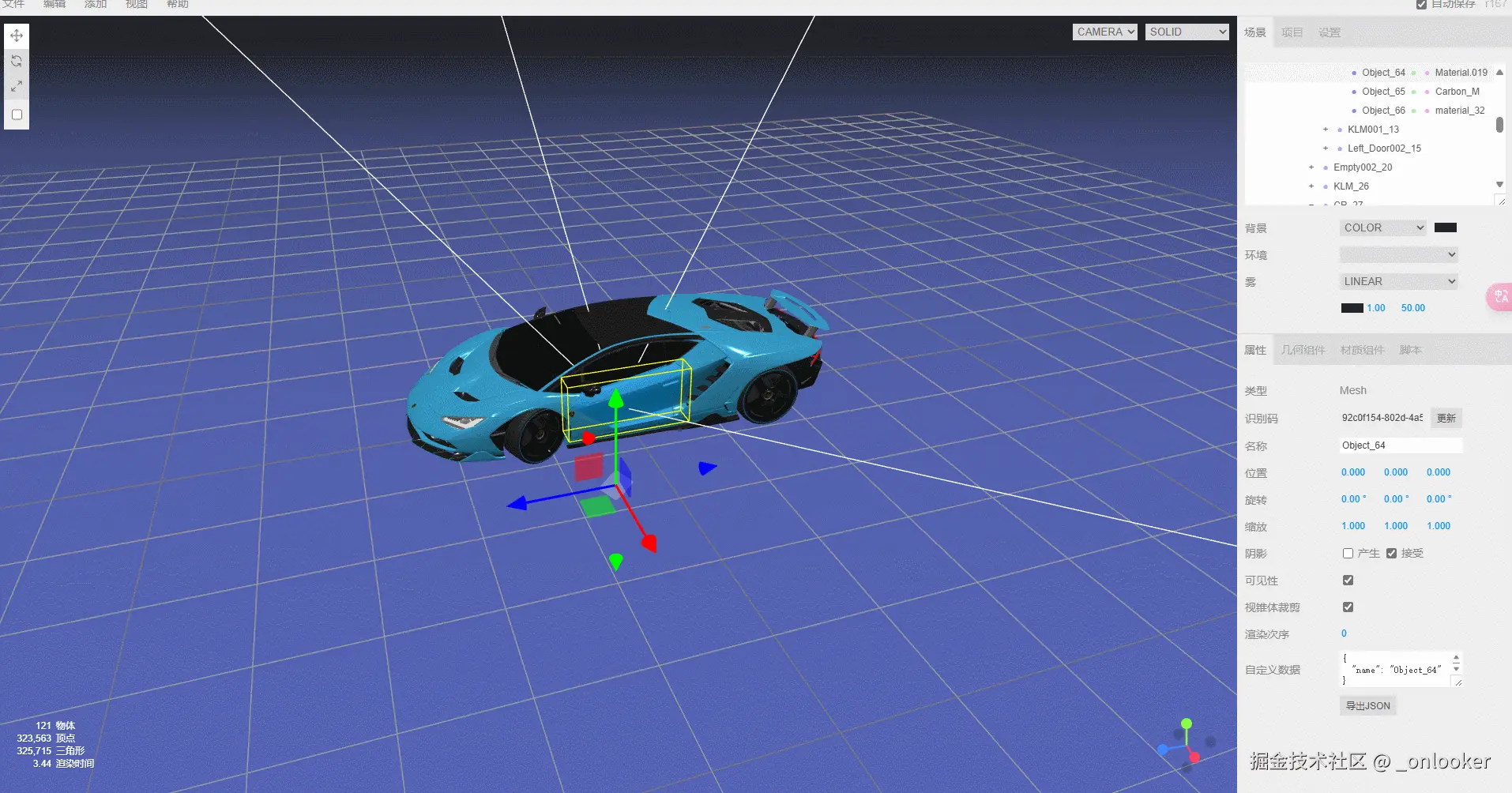
Task: Select the rotate tool
Action: [17, 61]
